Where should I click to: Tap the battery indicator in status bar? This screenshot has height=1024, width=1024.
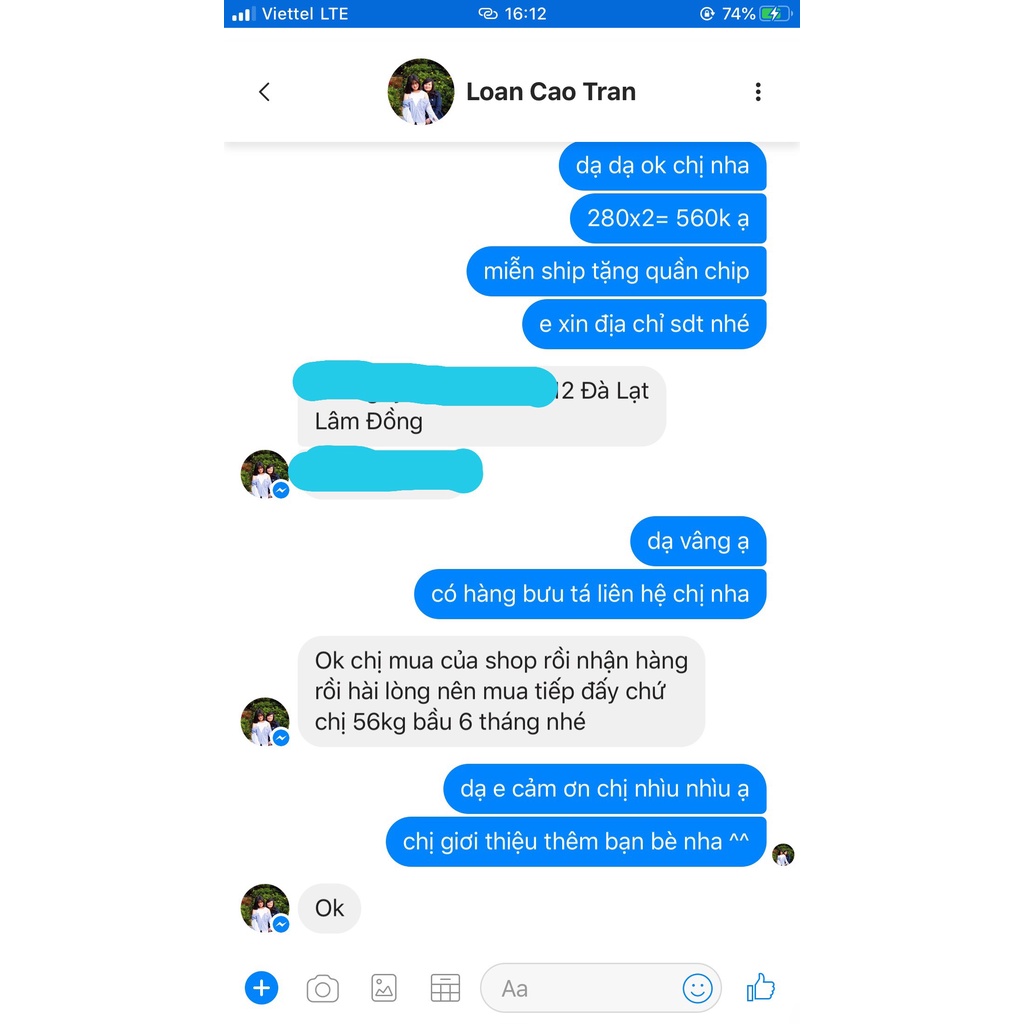pyautogui.click(x=775, y=14)
